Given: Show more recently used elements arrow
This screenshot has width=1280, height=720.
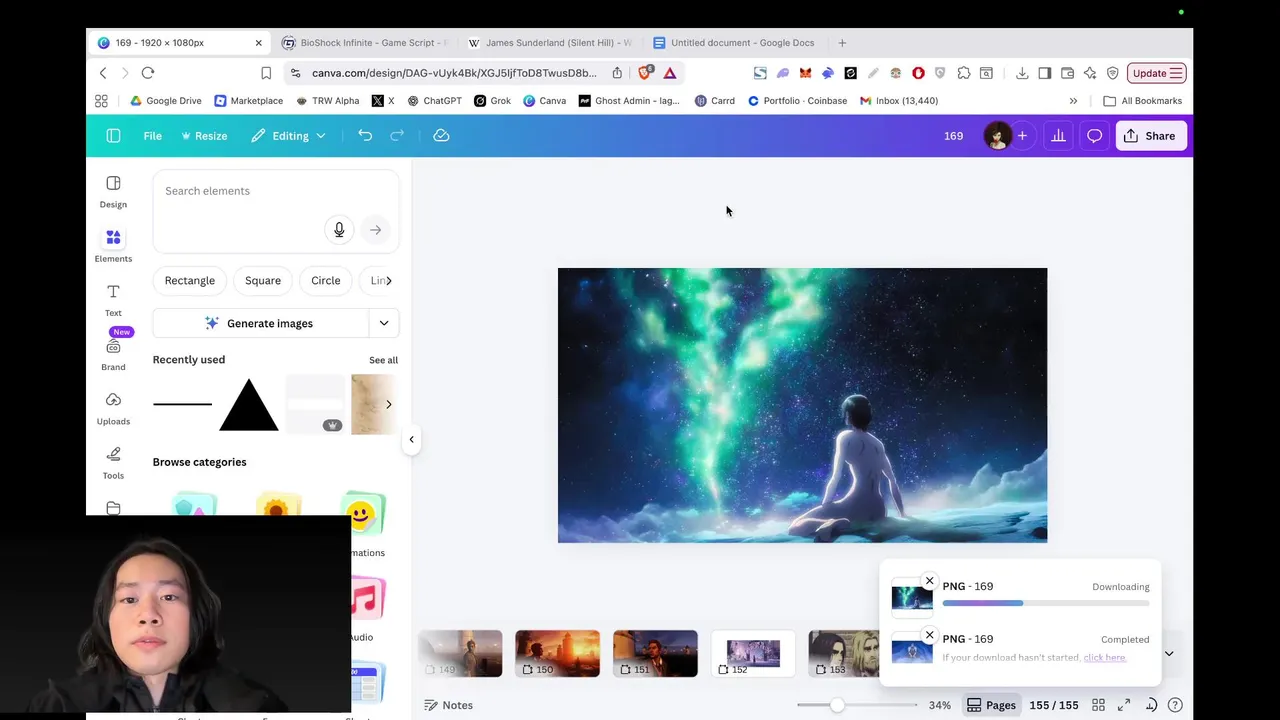Looking at the screenshot, I should click(388, 404).
